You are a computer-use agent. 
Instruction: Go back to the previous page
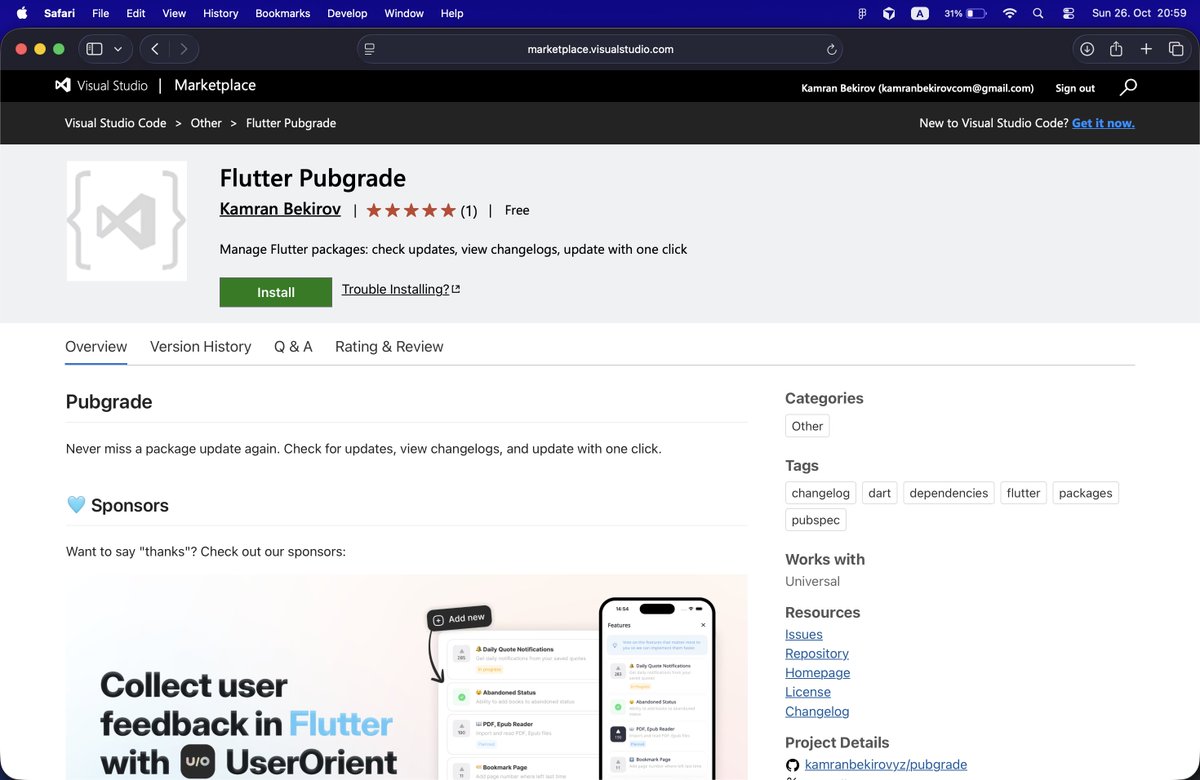pos(155,49)
